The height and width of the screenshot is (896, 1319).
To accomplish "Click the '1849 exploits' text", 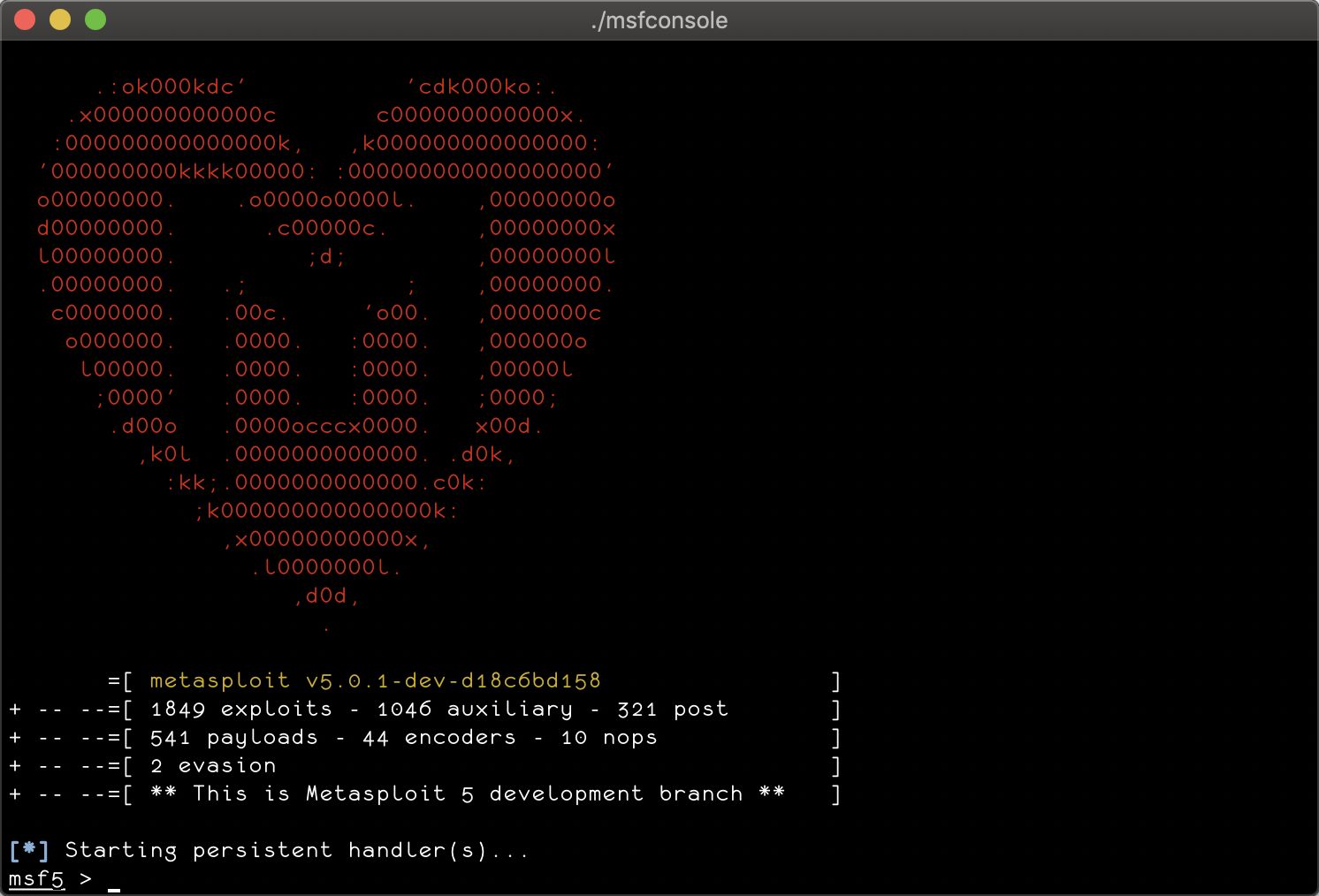I will [x=241, y=709].
